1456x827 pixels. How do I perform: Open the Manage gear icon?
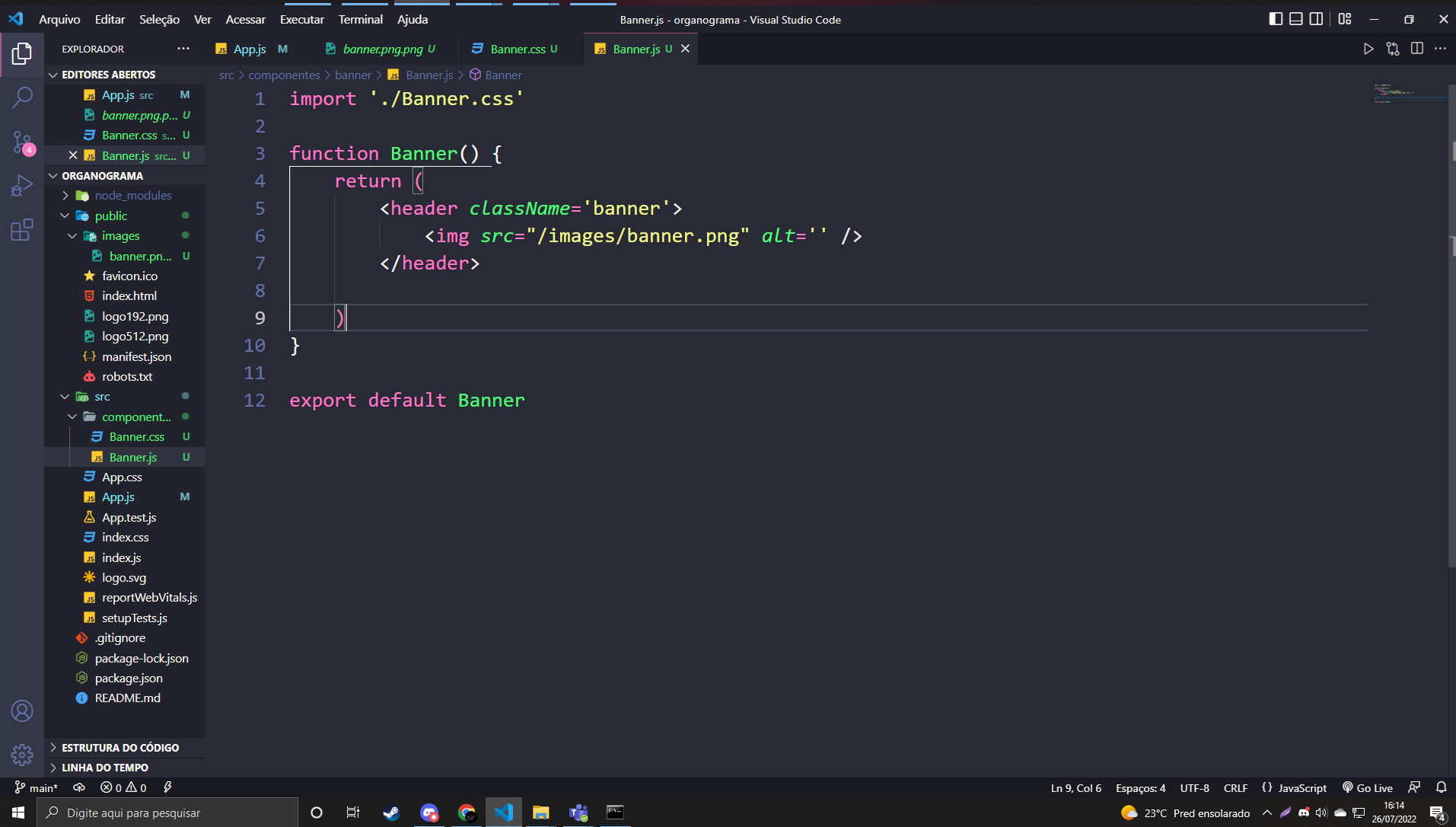(22, 755)
